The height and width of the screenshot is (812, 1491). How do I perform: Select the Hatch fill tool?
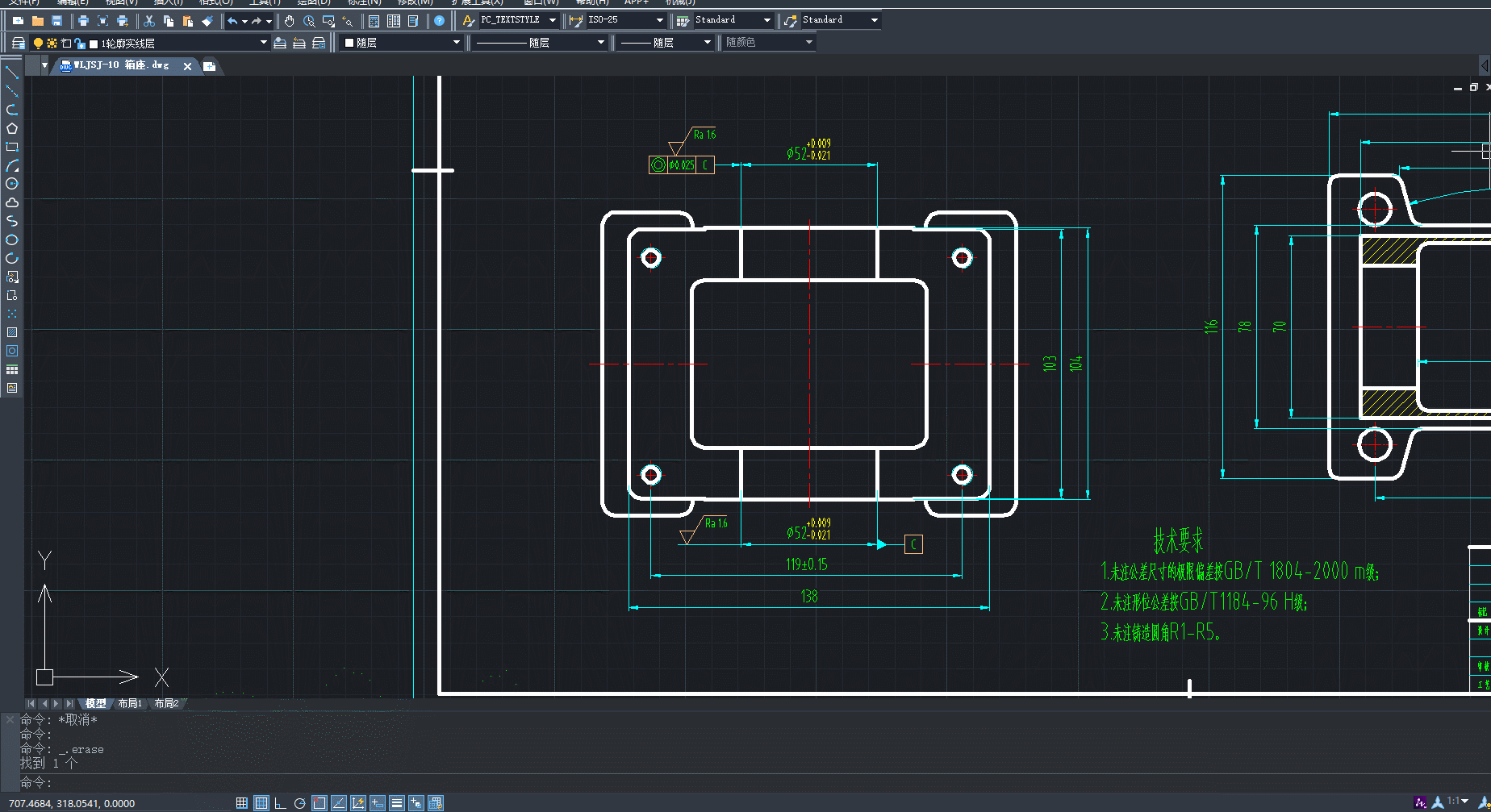click(12, 332)
